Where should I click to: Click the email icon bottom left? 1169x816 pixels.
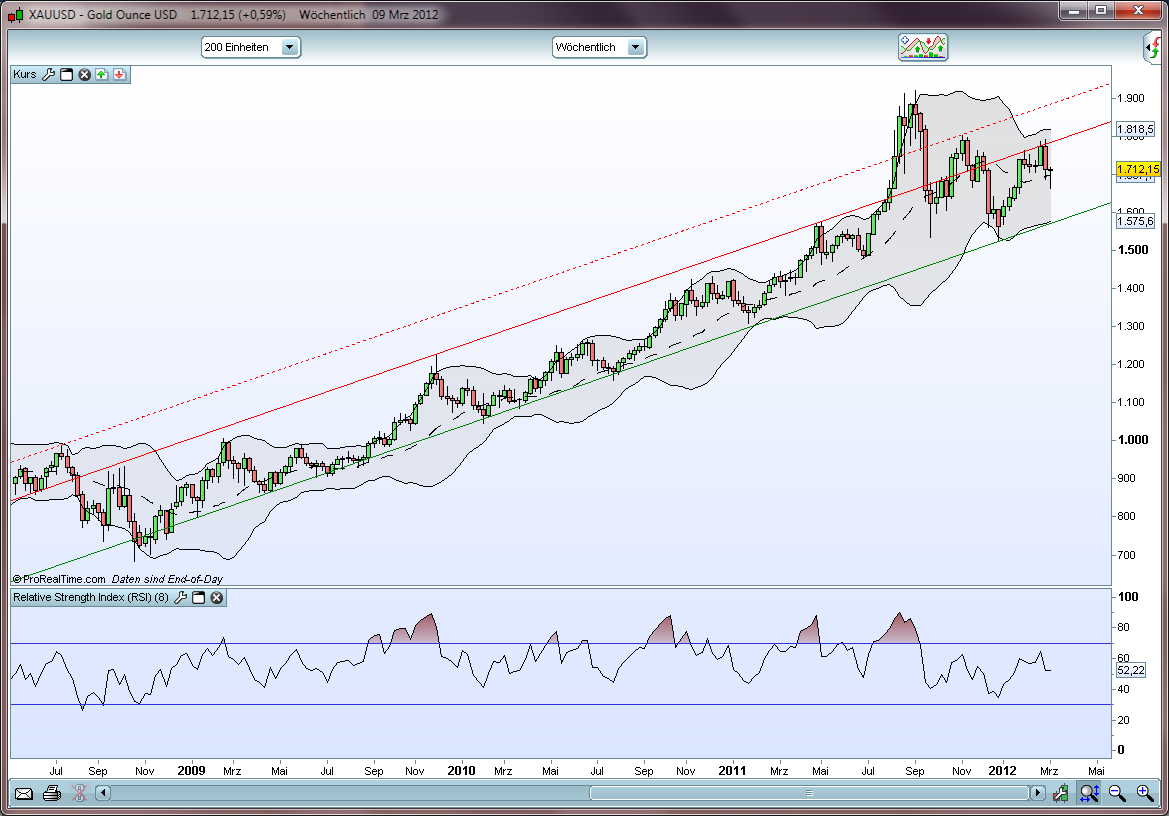coord(22,792)
